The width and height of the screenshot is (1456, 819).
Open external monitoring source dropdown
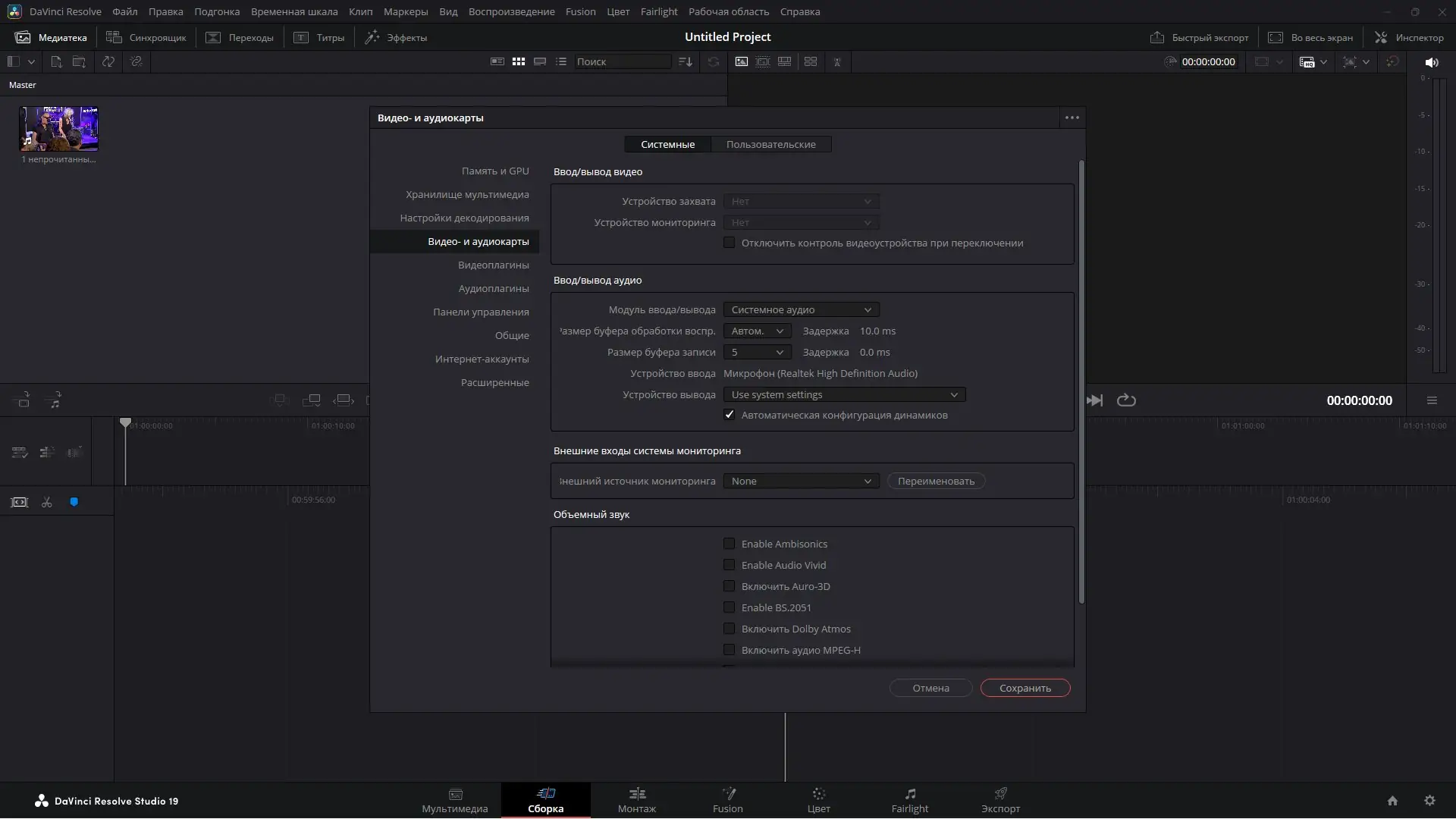(x=801, y=481)
